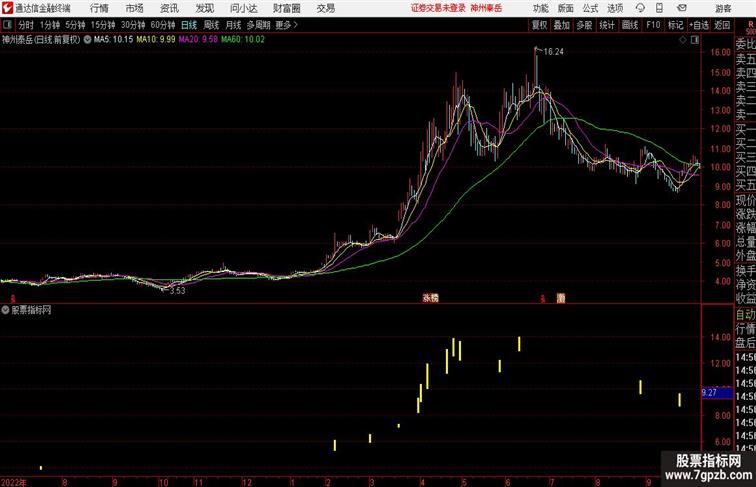Open the 资讯 menu

pos(169,8)
